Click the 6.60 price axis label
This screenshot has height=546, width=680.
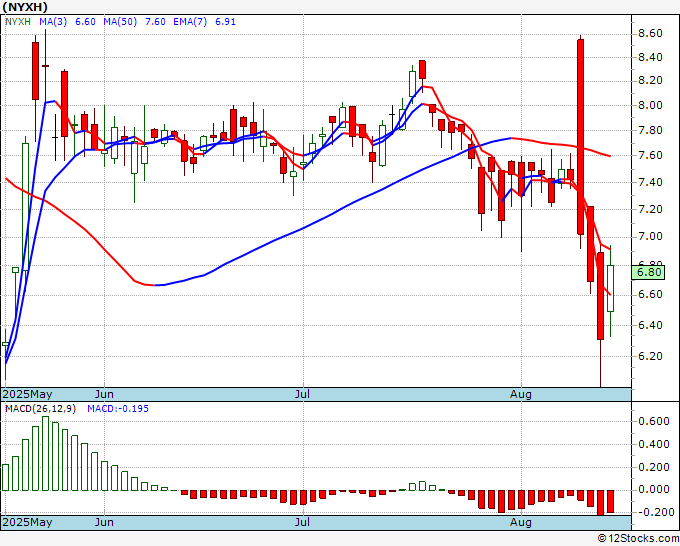[x=650, y=294]
